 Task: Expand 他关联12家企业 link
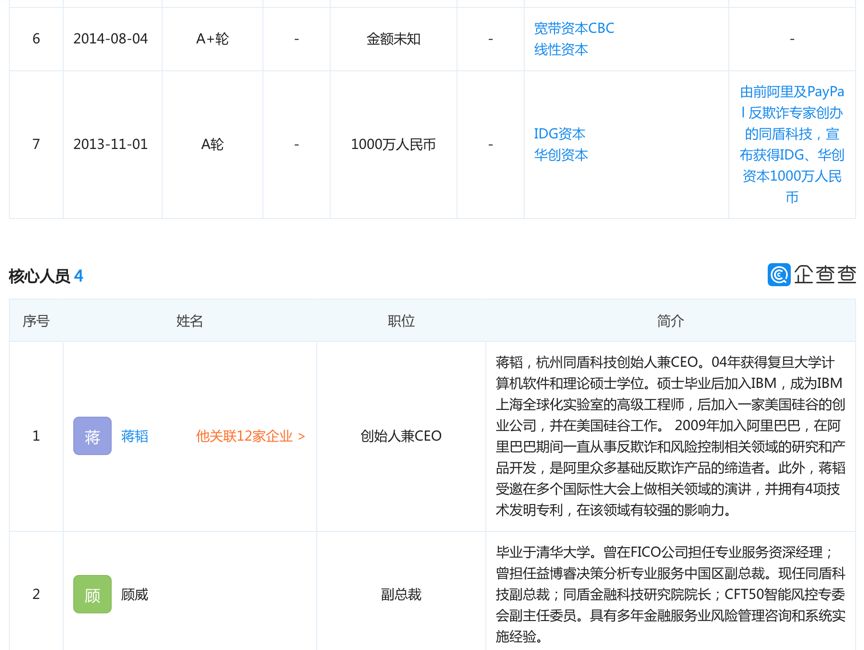click(x=250, y=436)
